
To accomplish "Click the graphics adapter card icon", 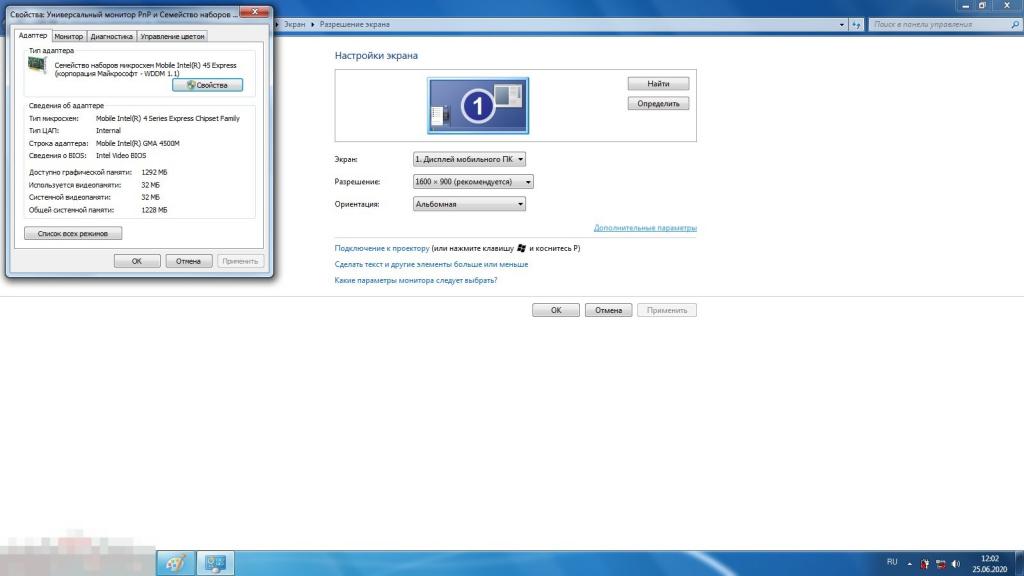I will tap(37, 65).
